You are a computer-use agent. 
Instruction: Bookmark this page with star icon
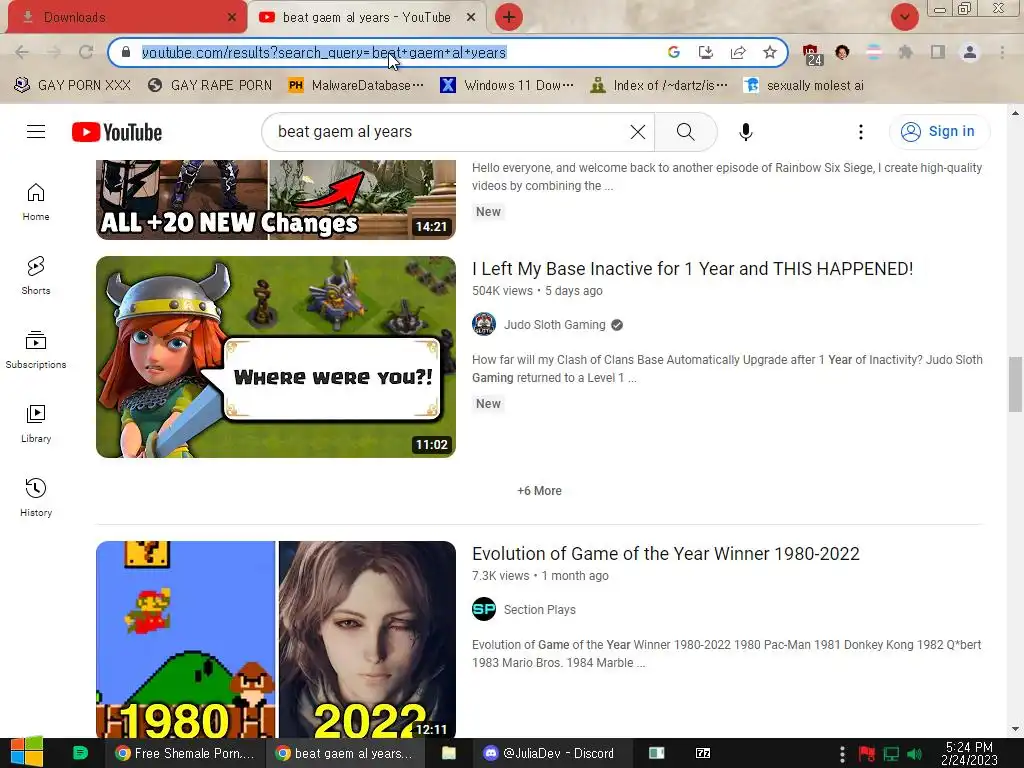(x=770, y=52)
